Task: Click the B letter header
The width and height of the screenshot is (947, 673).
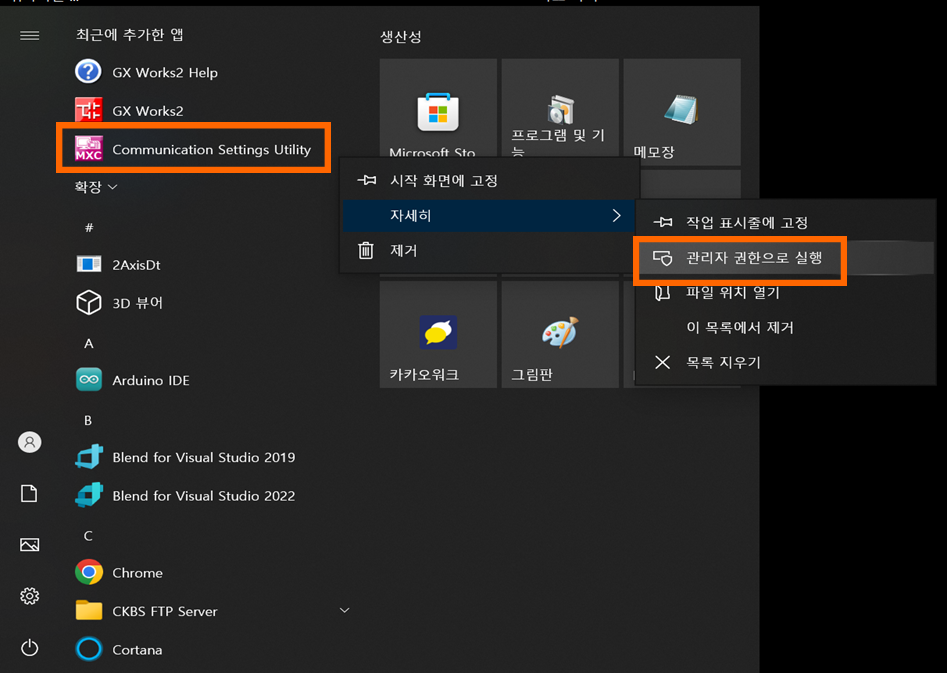Action: (x=88, y=420)
